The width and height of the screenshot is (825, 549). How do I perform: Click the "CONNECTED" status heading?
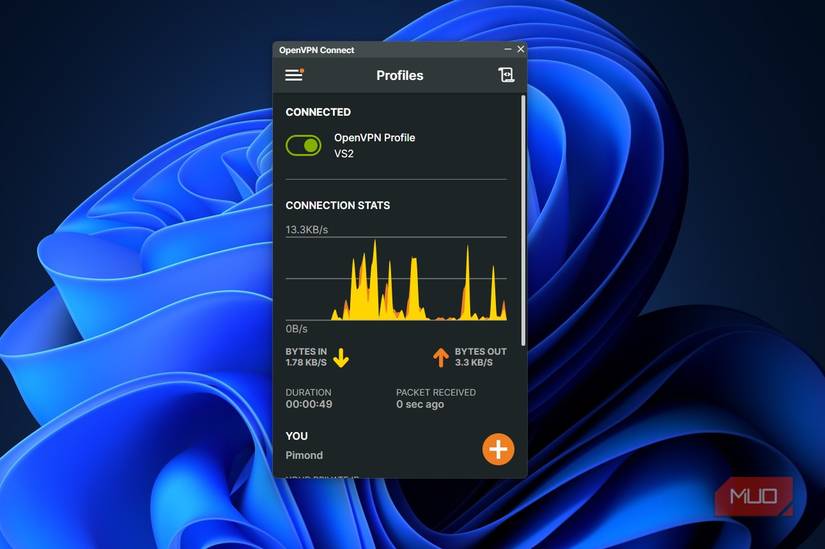tap(318, 112)
